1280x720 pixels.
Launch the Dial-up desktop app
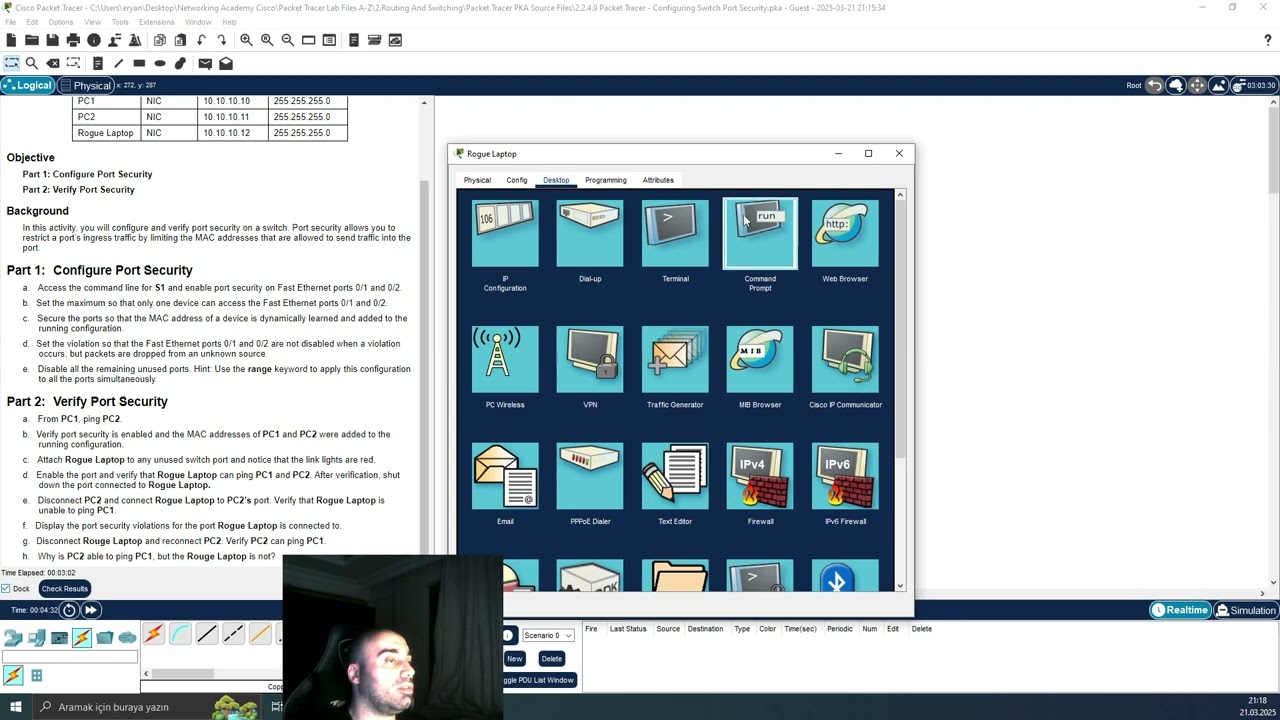(x=590, y=234)
